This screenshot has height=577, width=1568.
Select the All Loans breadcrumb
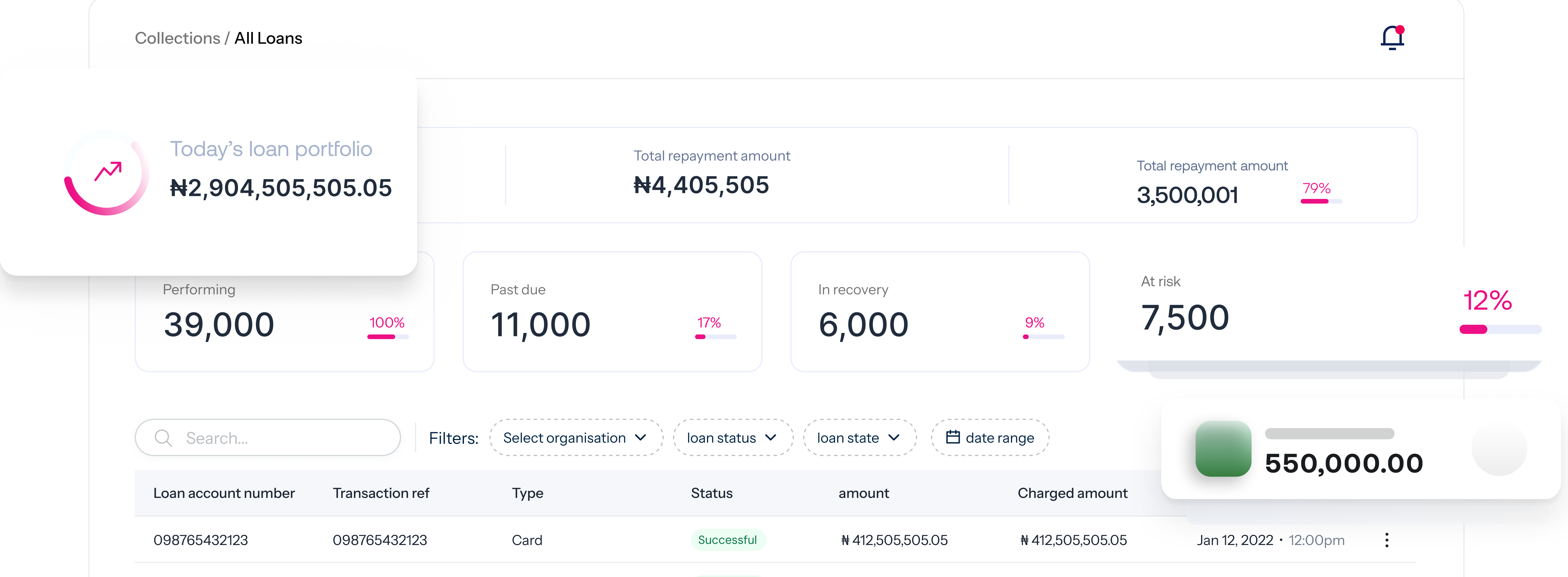[x=268, y=38]
